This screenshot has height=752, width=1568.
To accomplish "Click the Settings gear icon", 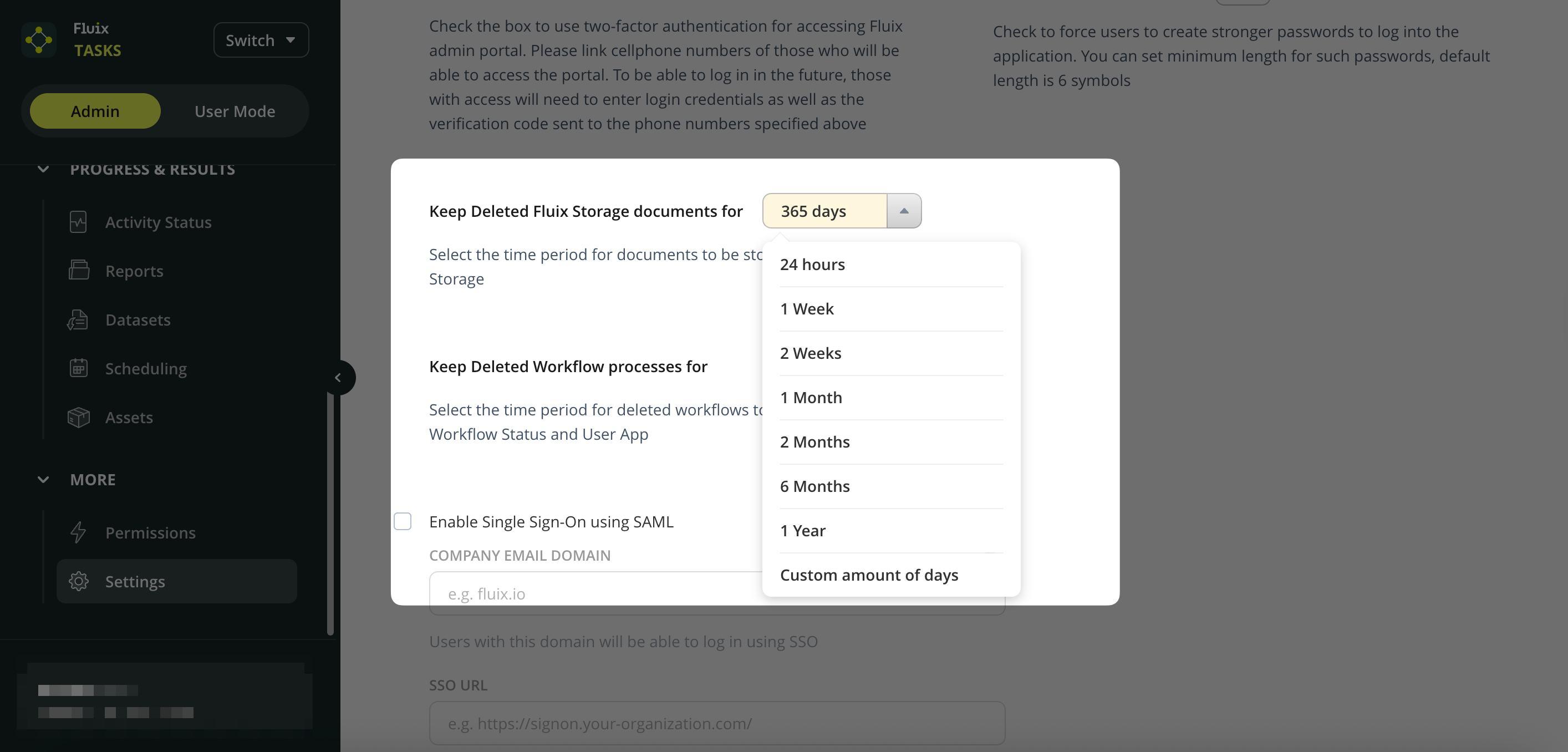I will coord(79,582).
